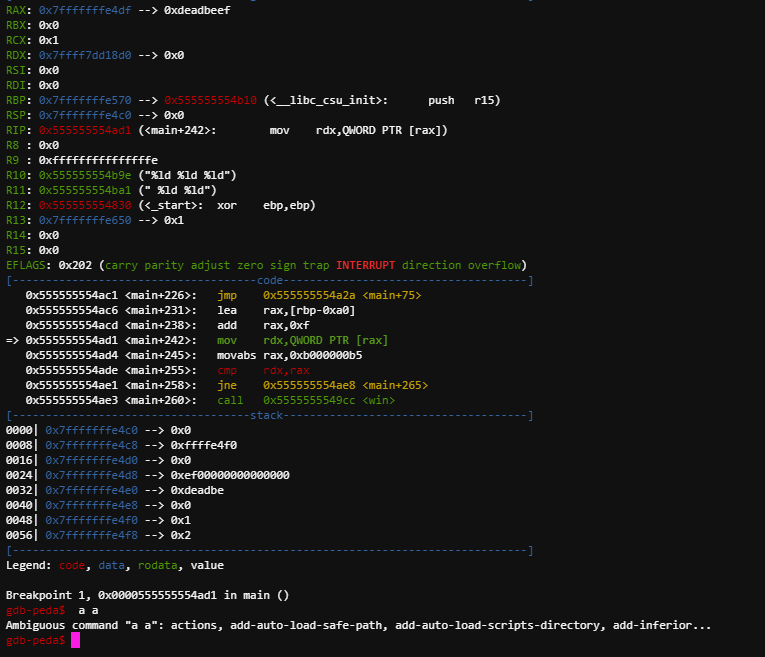The width and height of the screenshot is (765, 657).
Task: Select the Breakpoint 1 message line
Action: click(x=147, y=596)
